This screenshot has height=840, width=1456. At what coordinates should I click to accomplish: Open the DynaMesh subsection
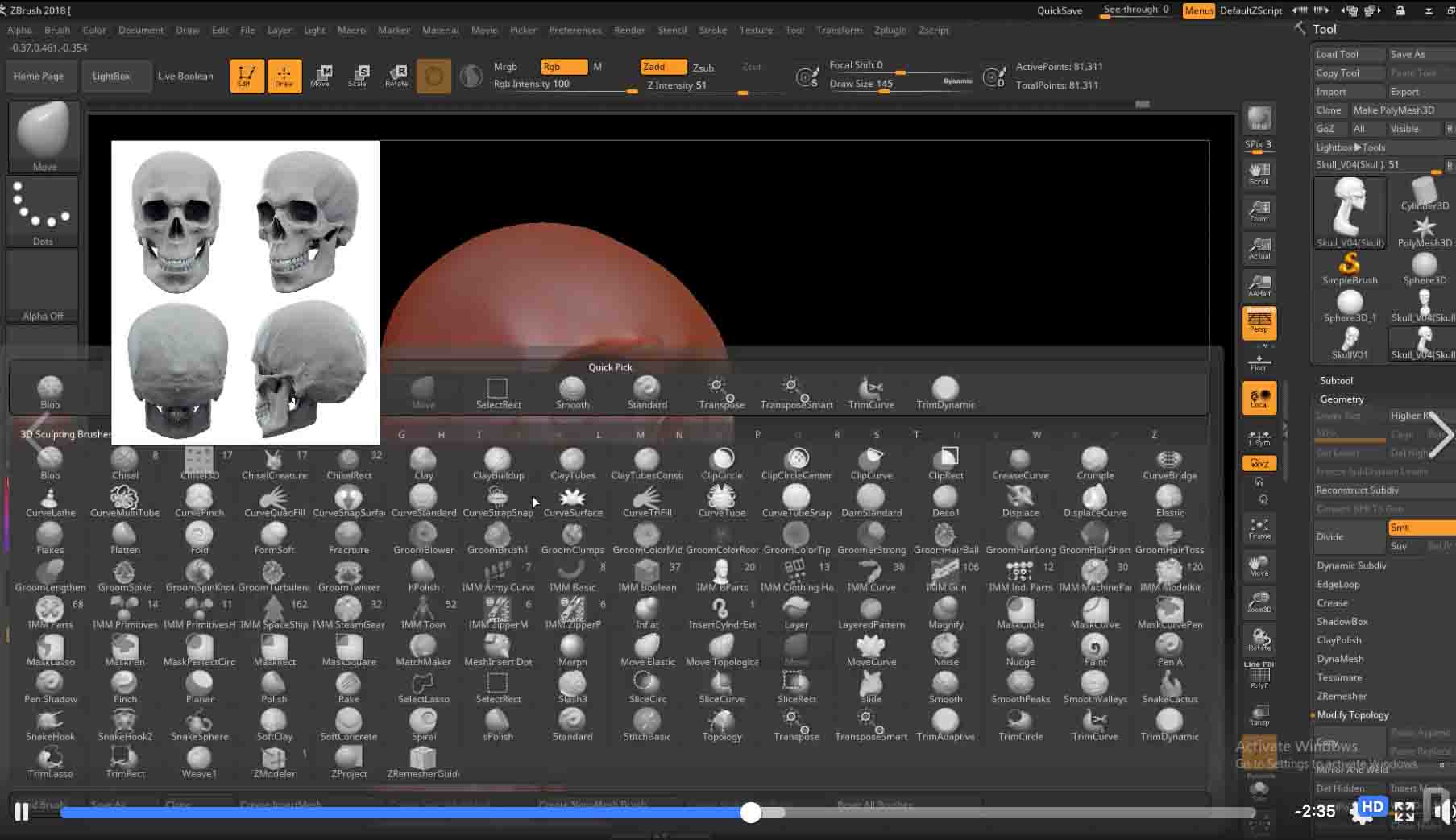pyautogui.click(x=1340, y=659)
